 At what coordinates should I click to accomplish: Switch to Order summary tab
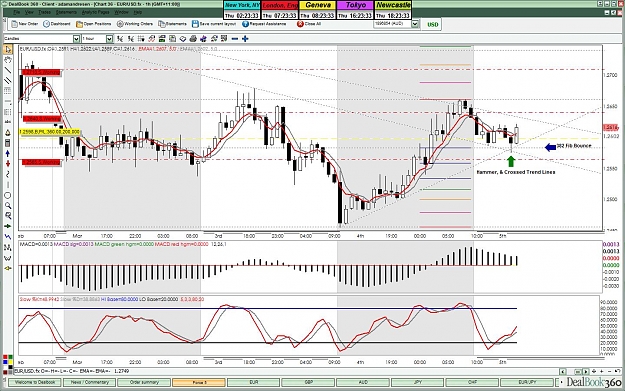144,382
